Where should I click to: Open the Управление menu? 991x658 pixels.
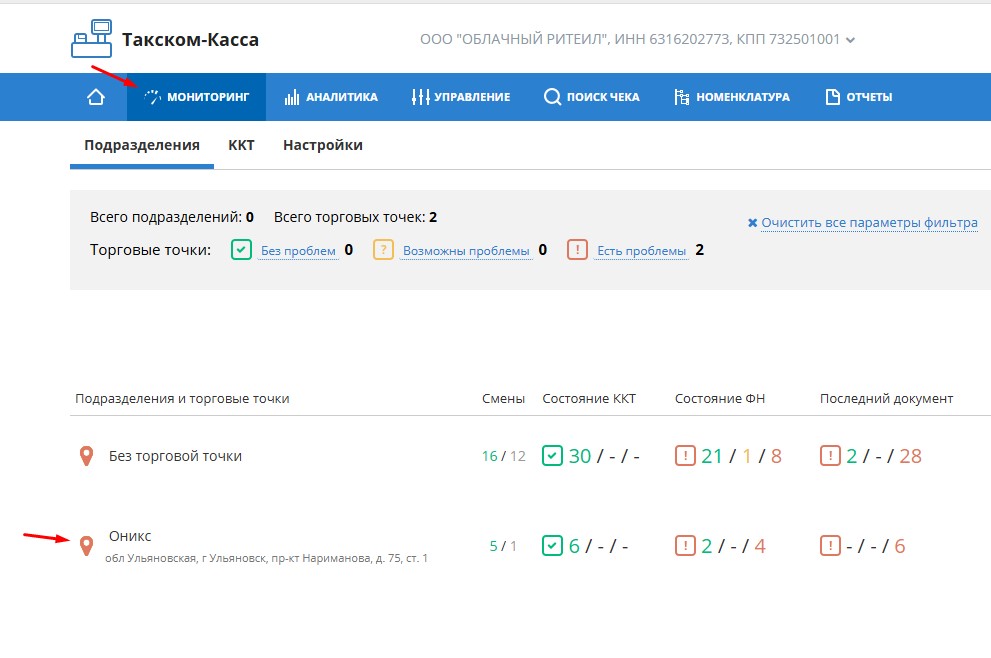pyautogui.click(x=460, y=97)
